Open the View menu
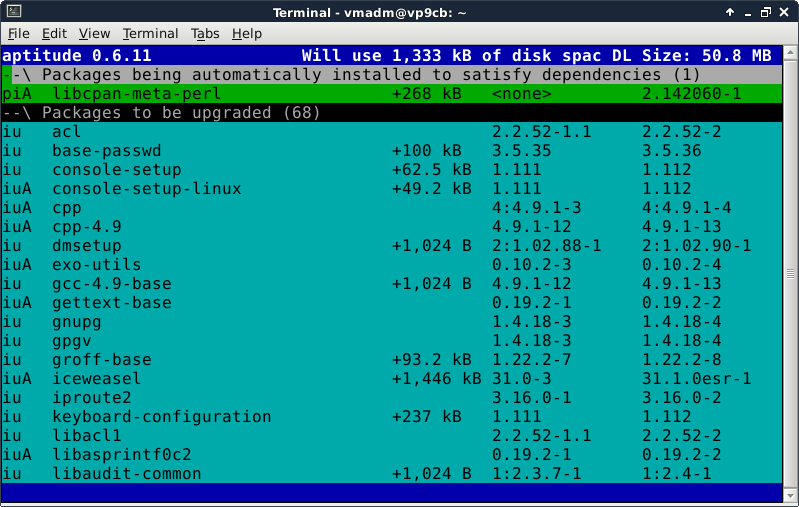 pos(94,33)
